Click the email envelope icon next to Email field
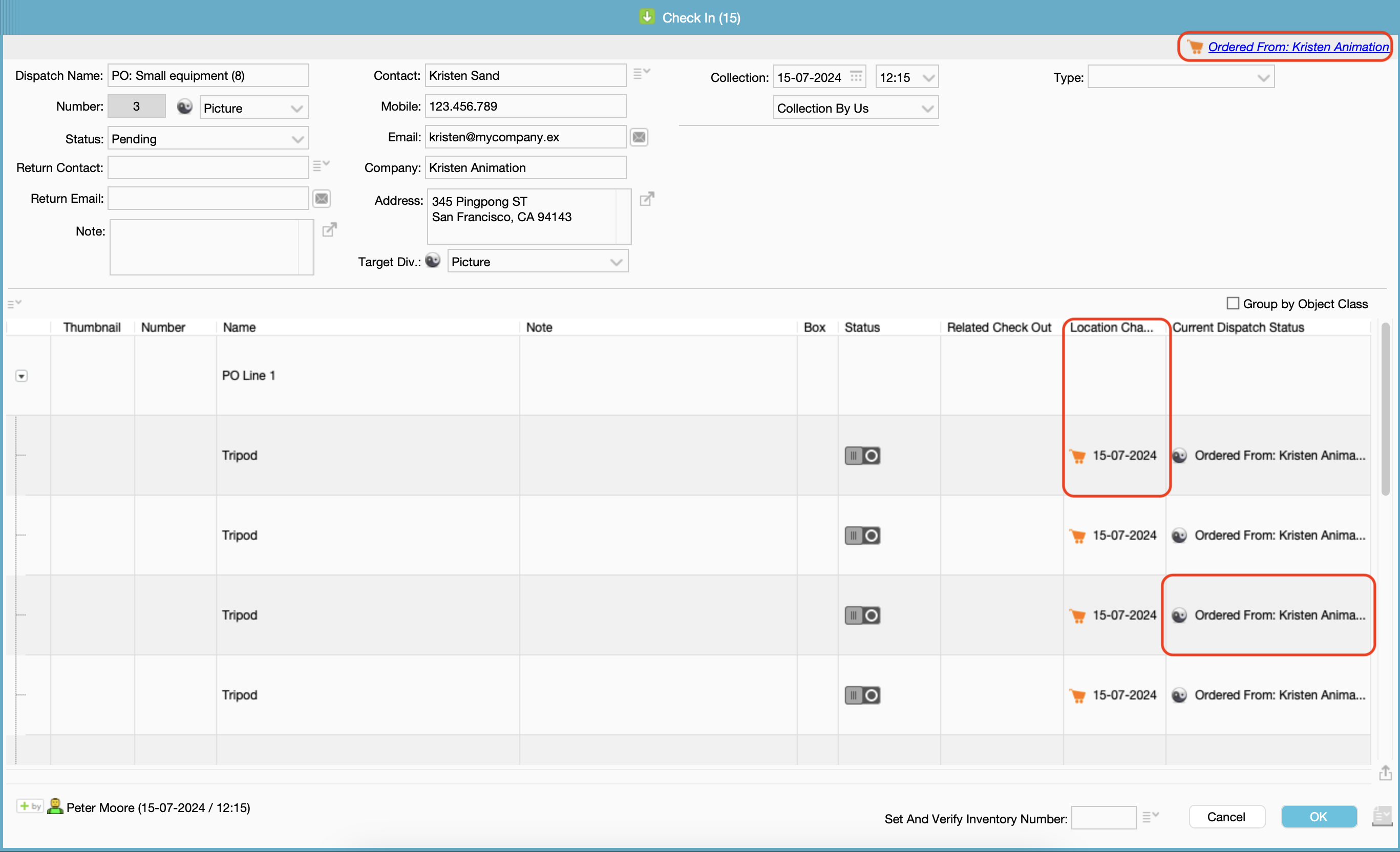Screen dimensions: 1400x852 click(639, 137)
